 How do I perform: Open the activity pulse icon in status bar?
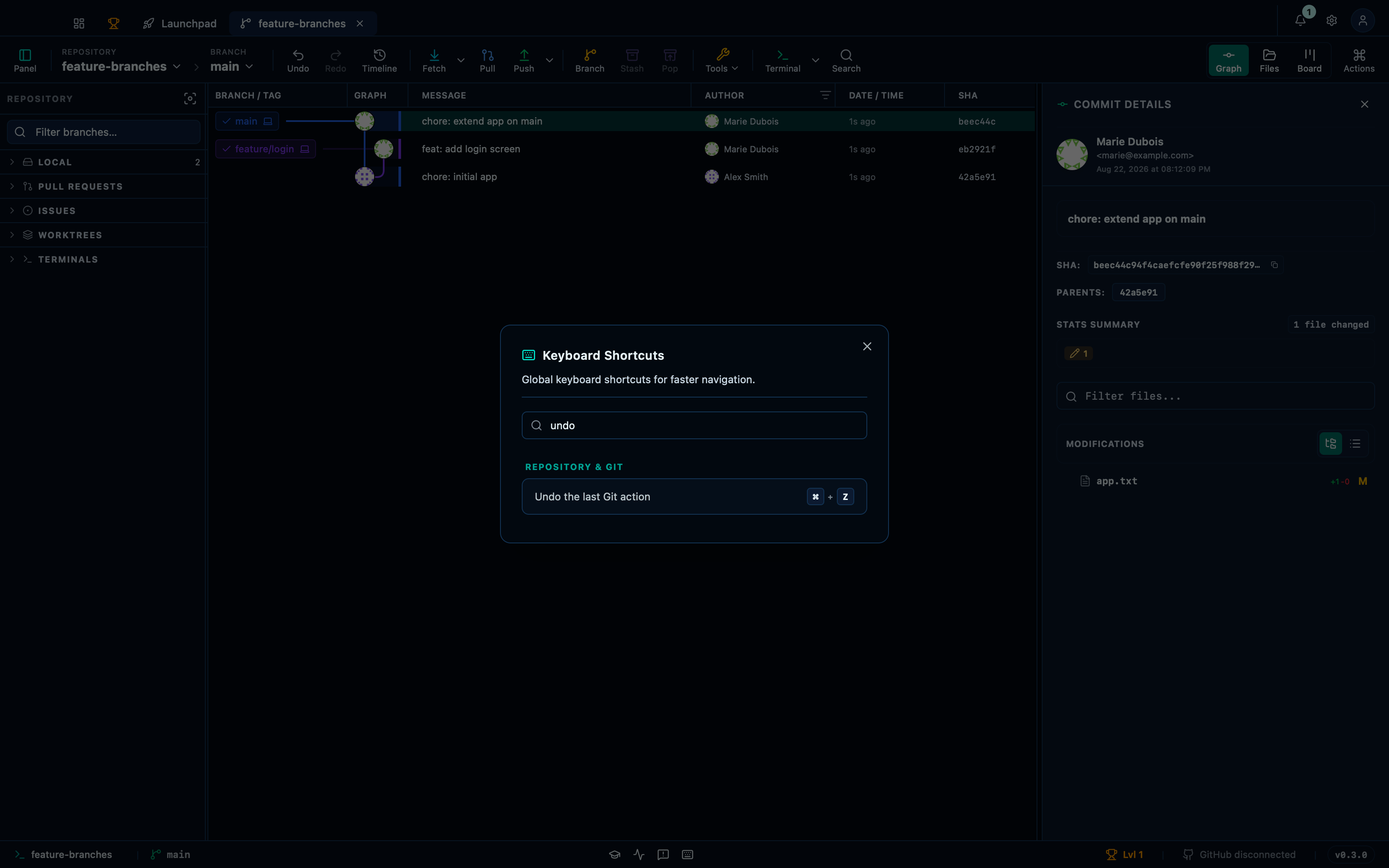639,854
